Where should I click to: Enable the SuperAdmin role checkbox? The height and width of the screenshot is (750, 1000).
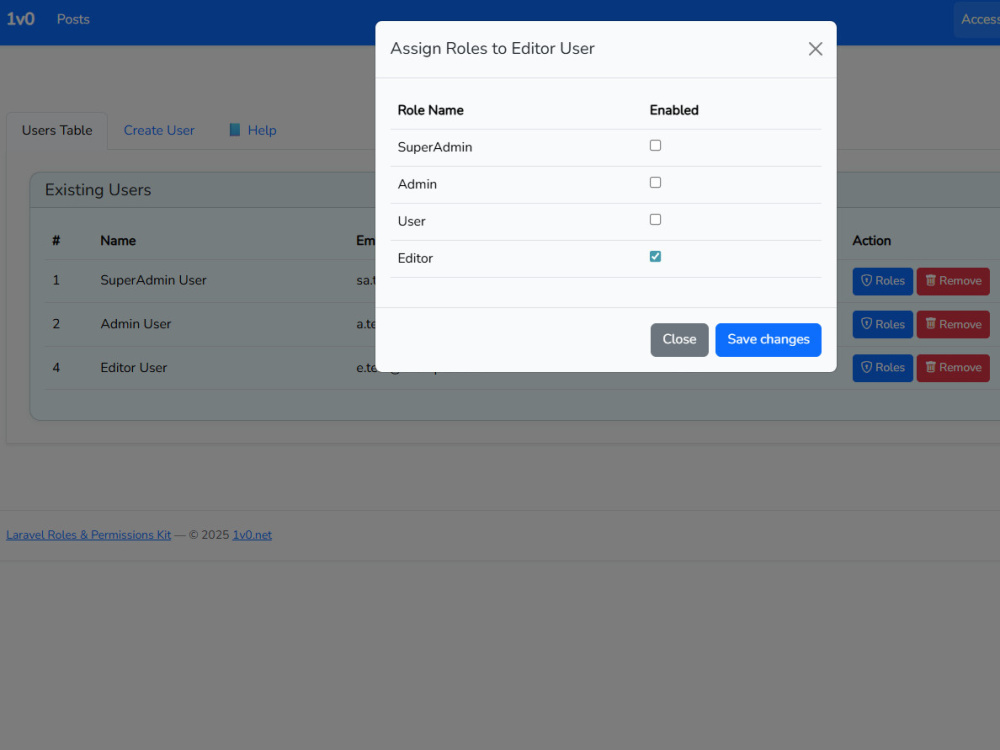[x=655, y=145]
